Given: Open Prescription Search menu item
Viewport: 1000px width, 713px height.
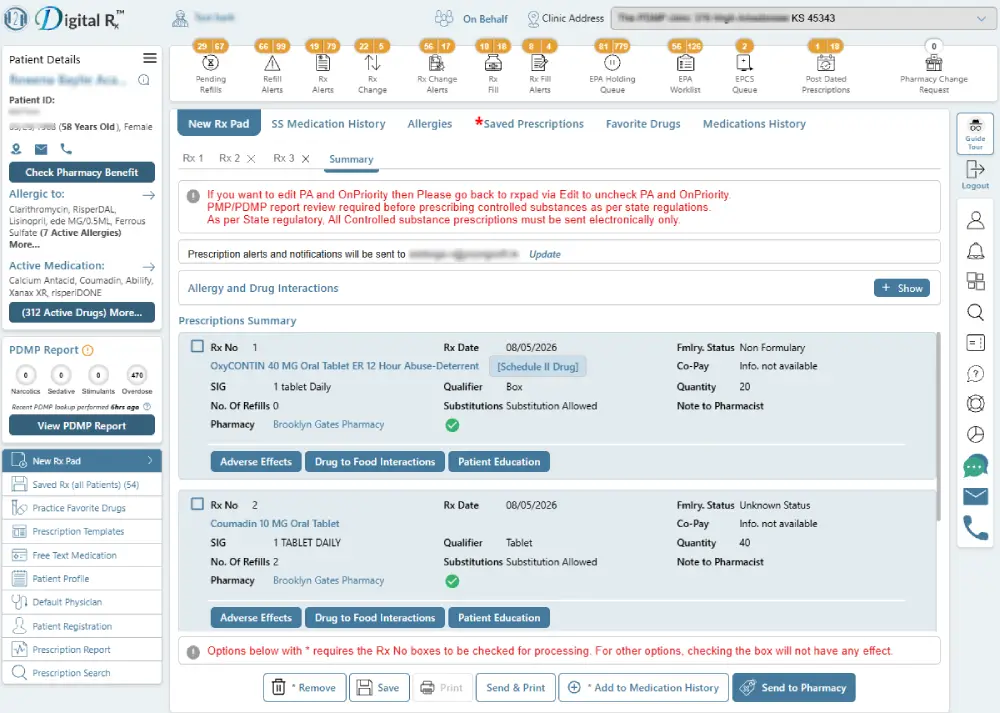Looking at the screenshot, I should [x=82, y=673].
